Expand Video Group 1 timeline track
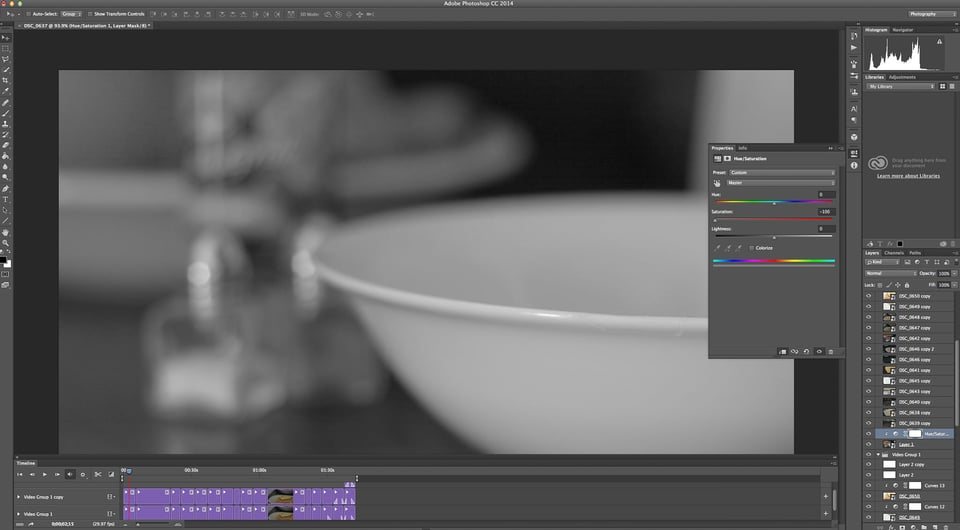 18,514
